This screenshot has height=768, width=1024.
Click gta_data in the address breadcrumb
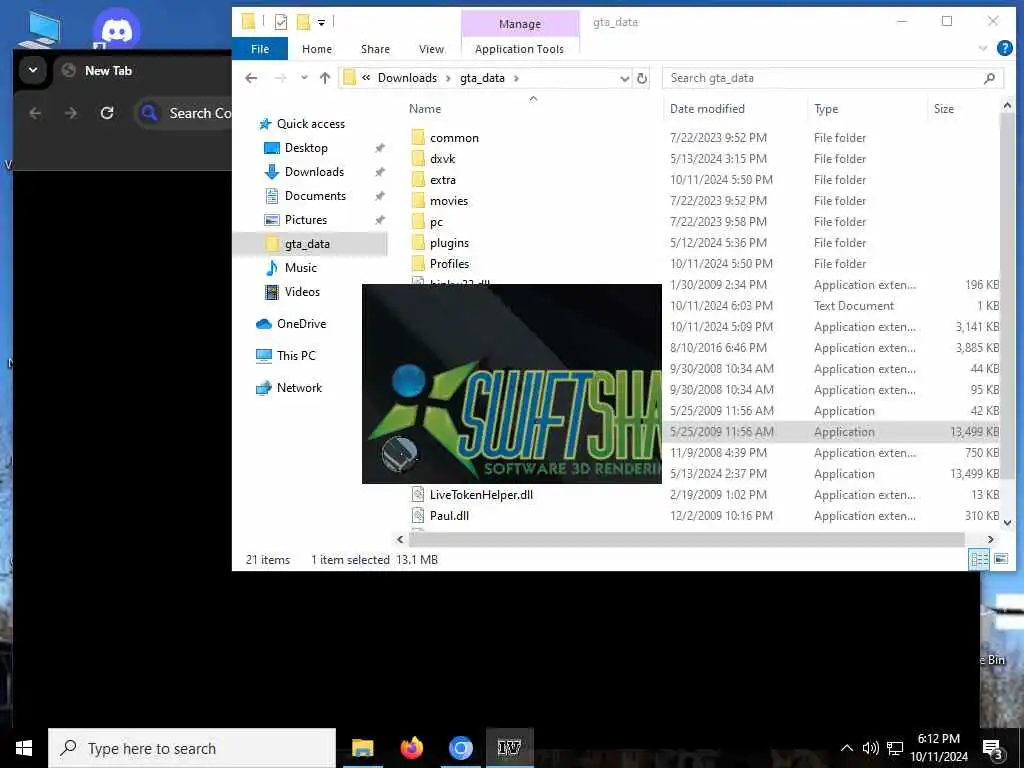[482, 78]
